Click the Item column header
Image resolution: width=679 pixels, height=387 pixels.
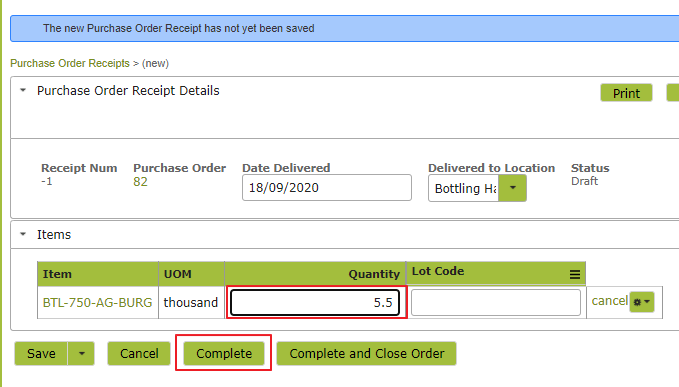tap(98, 274)
